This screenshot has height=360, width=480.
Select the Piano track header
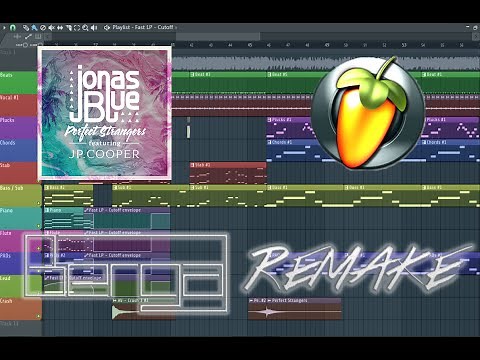[x=21, y=218]
